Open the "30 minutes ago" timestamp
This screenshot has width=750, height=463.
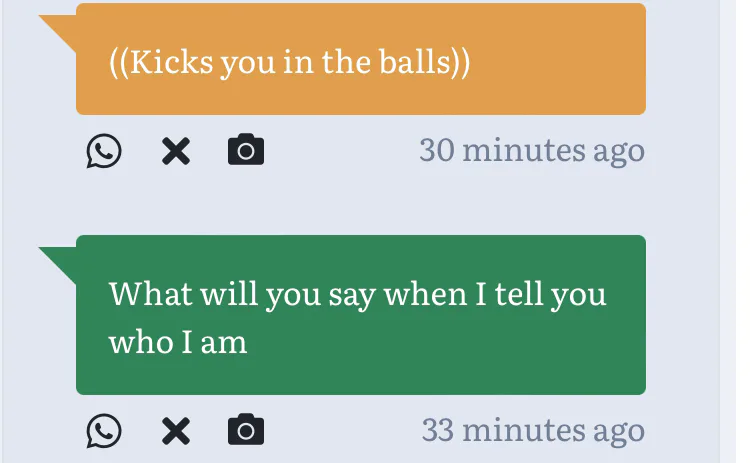[x=531, y=151]
